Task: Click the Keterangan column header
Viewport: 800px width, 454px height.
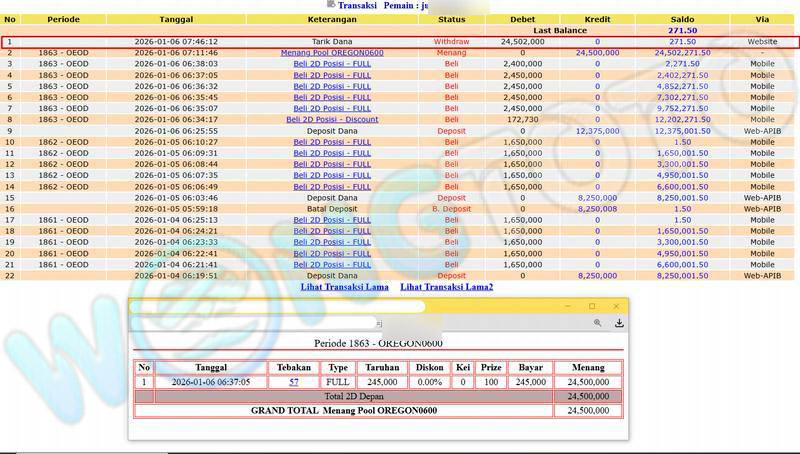Action: (x=331, y=19)
